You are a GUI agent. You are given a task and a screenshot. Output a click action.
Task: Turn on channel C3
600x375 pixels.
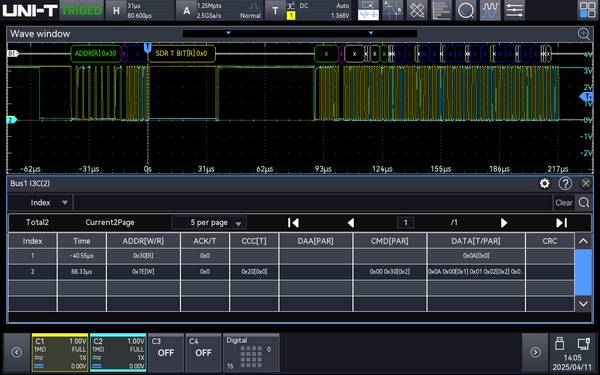click(166, 352)
